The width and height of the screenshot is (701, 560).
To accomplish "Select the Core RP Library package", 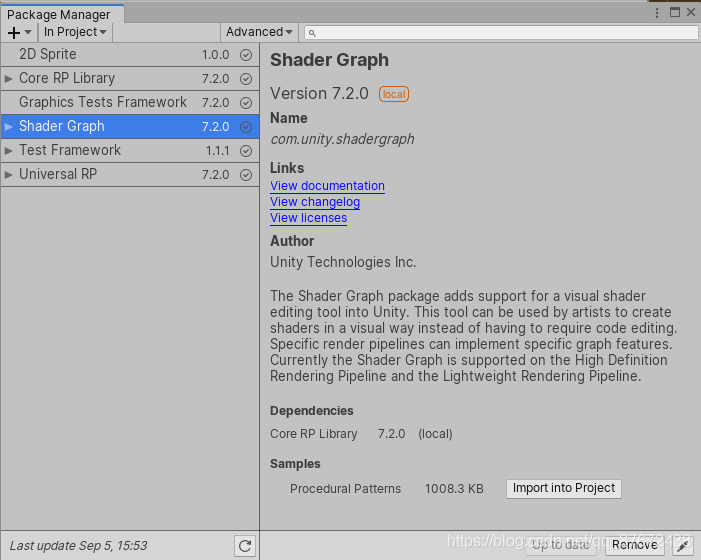I will point(130,79).
